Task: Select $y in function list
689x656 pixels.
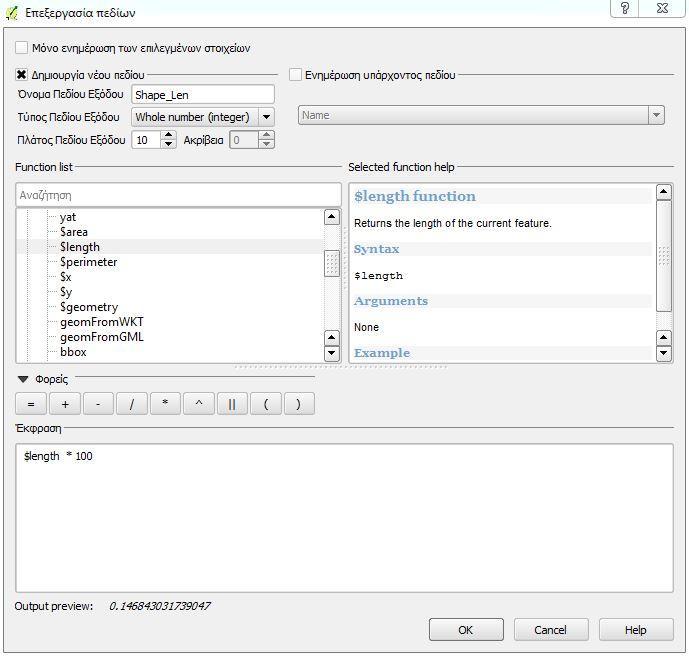Action: point(65,292)
